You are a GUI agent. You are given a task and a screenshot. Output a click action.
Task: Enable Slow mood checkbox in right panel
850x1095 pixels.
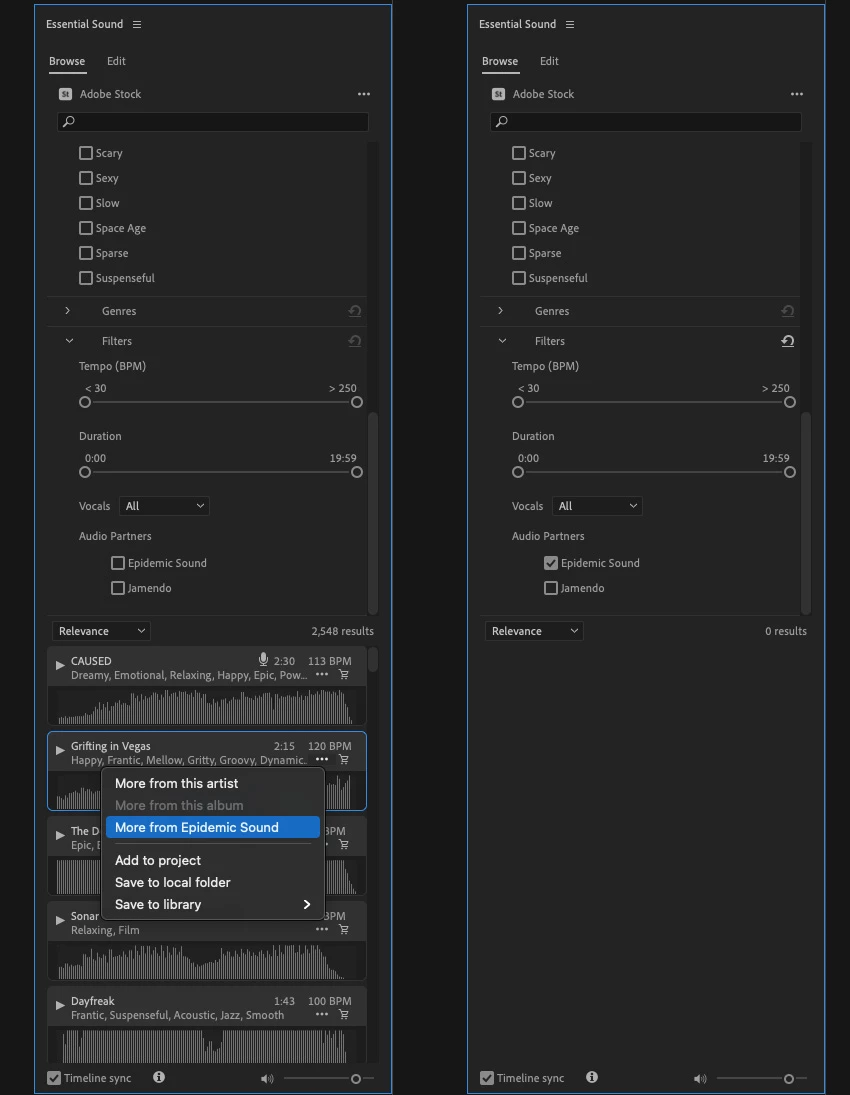tap(519, 203)
